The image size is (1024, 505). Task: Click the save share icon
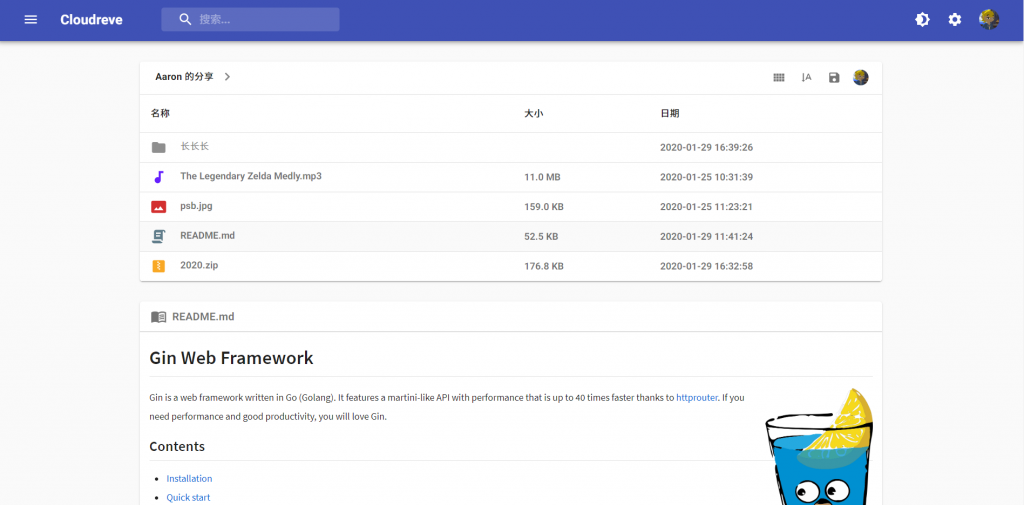click(x=834, y=78)
